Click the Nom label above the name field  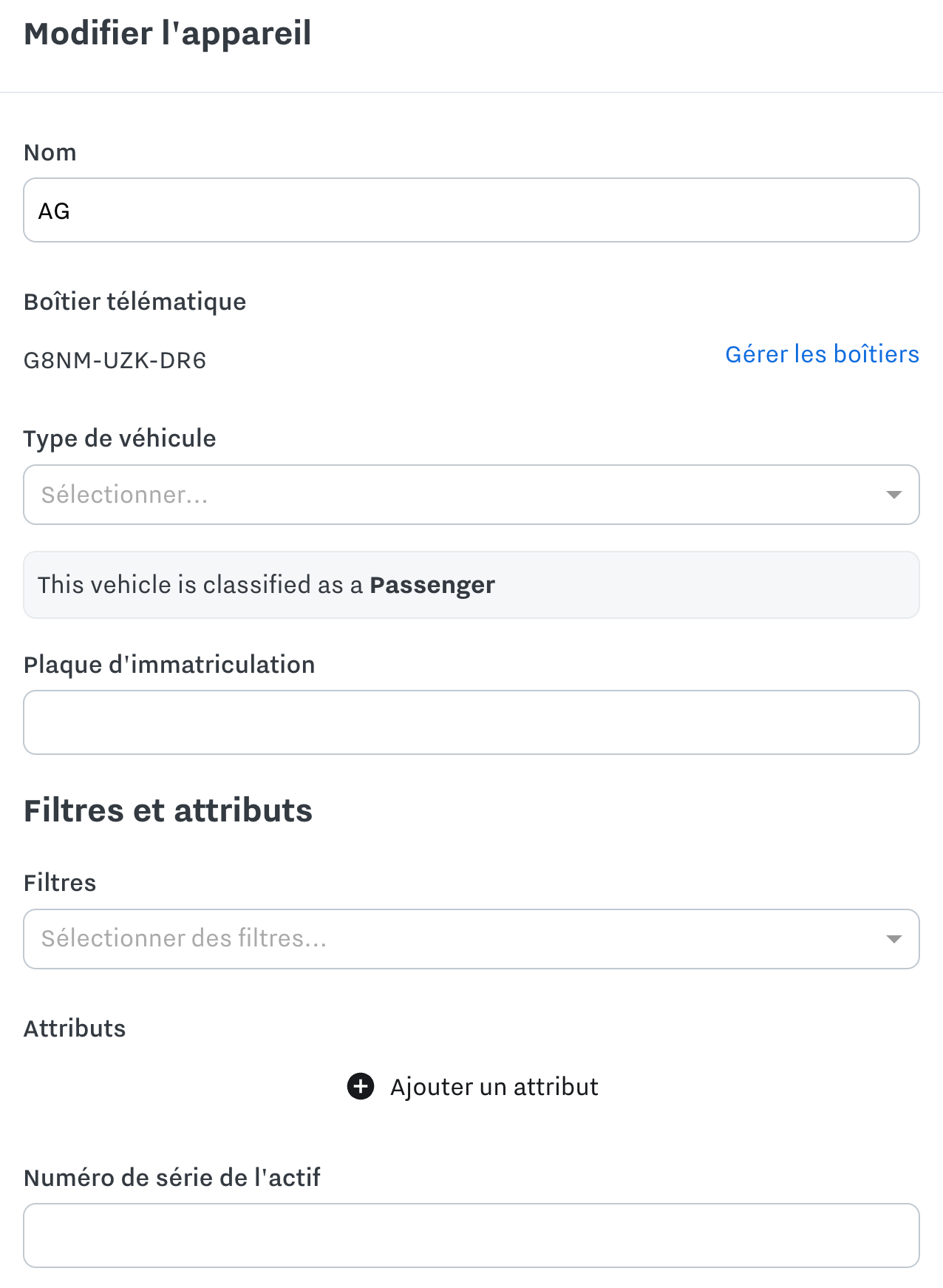(50, 152)
